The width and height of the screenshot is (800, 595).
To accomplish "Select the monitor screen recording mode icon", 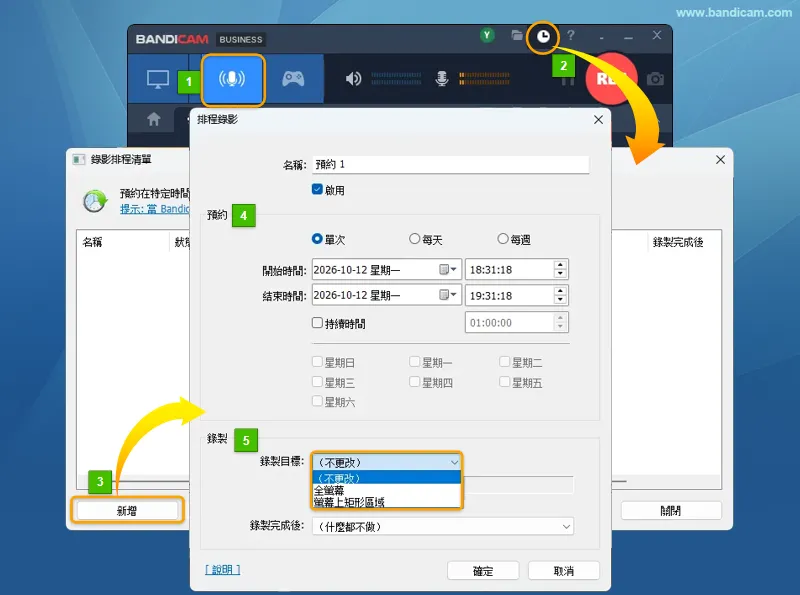I will [x=158, y=80].
